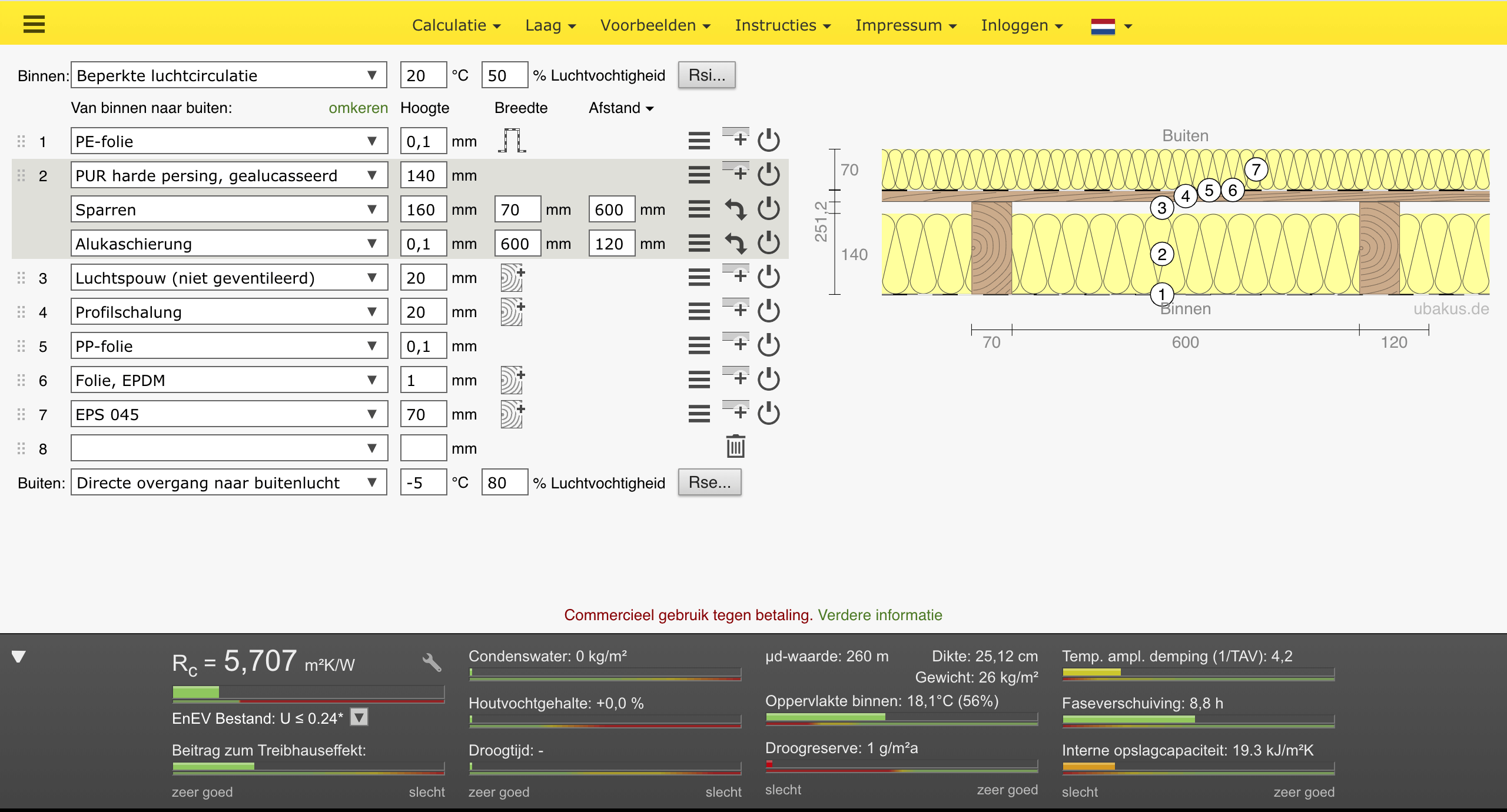Open material dropdown for PUR harde persing
The height and width of the screenshot is (812, 1507).
tap(228, 175)
